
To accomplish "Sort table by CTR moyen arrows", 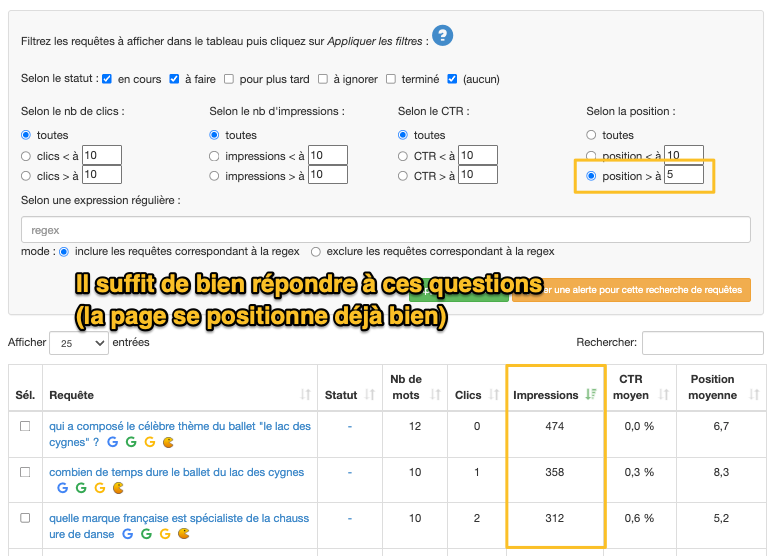I will coord(664,394).
